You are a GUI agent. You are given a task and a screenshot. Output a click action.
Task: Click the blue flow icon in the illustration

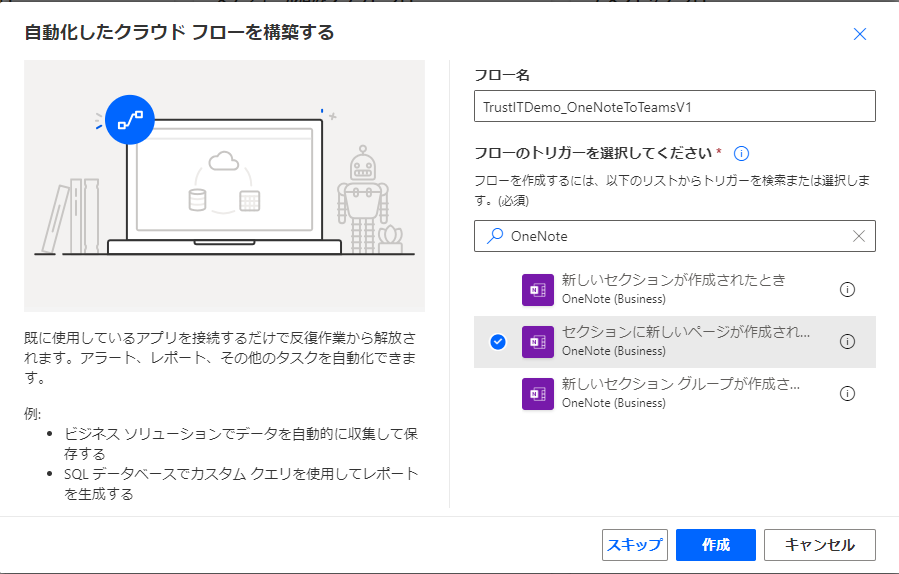coord(130,119)
